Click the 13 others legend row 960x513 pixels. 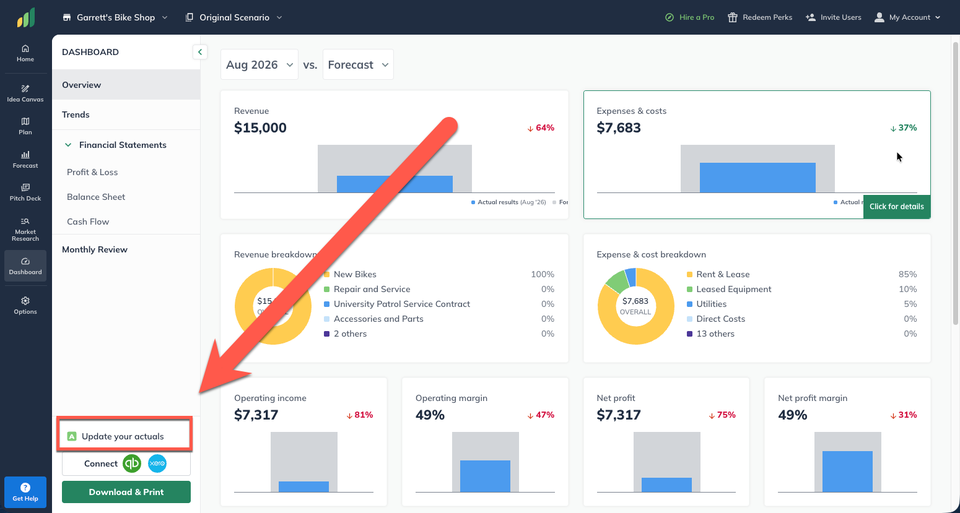(802, 334)
